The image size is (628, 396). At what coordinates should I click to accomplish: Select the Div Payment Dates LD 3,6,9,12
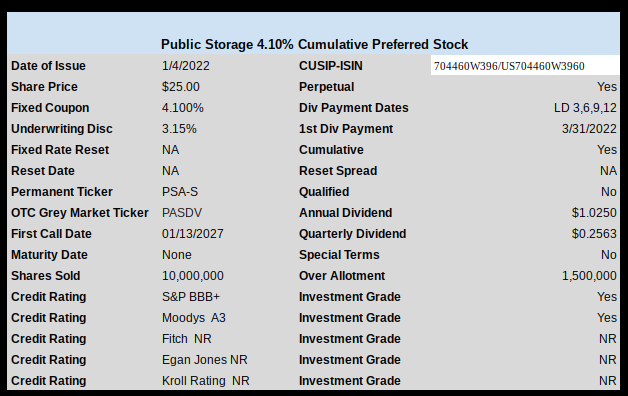585,108
